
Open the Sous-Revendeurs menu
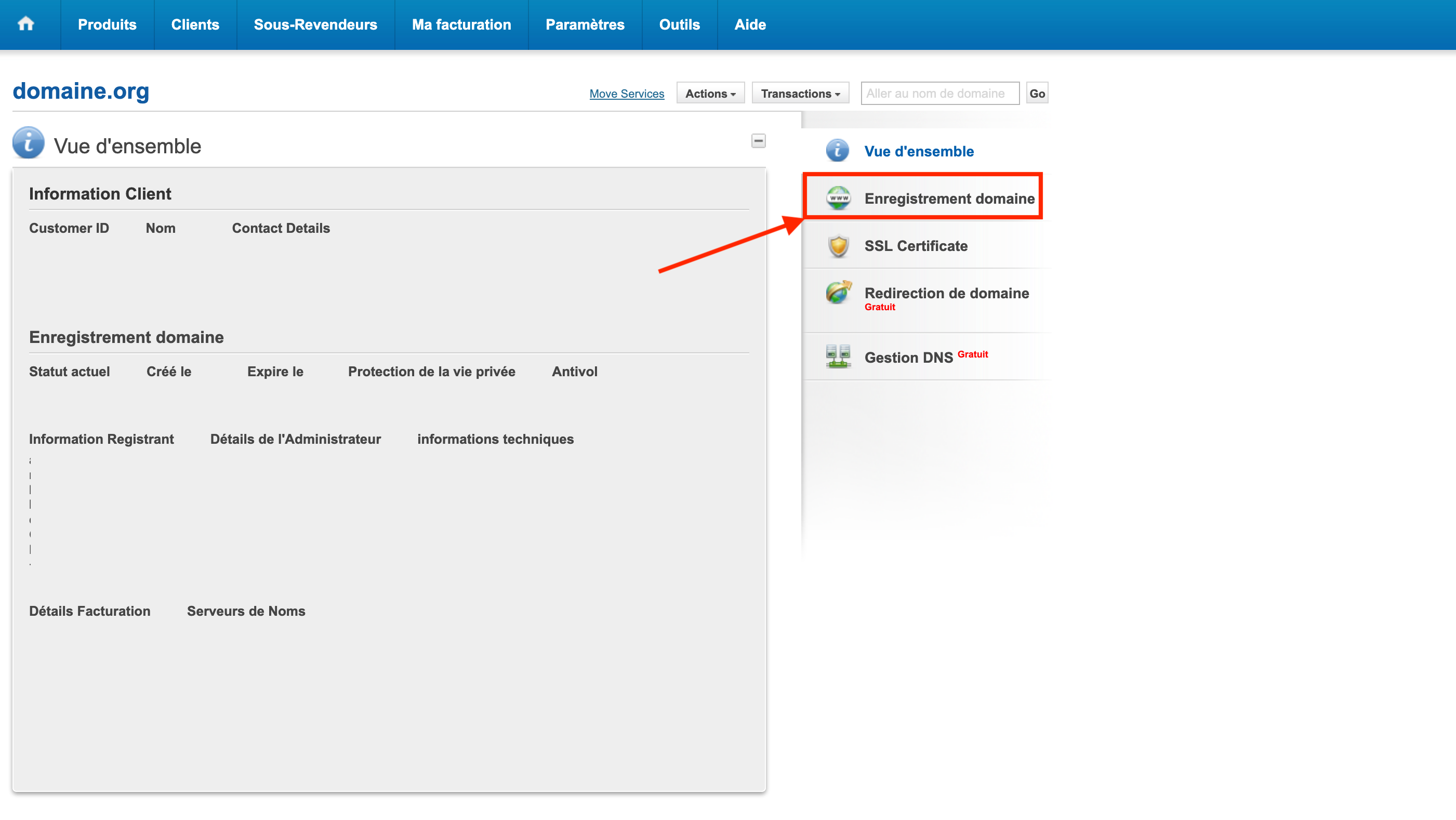315,25
